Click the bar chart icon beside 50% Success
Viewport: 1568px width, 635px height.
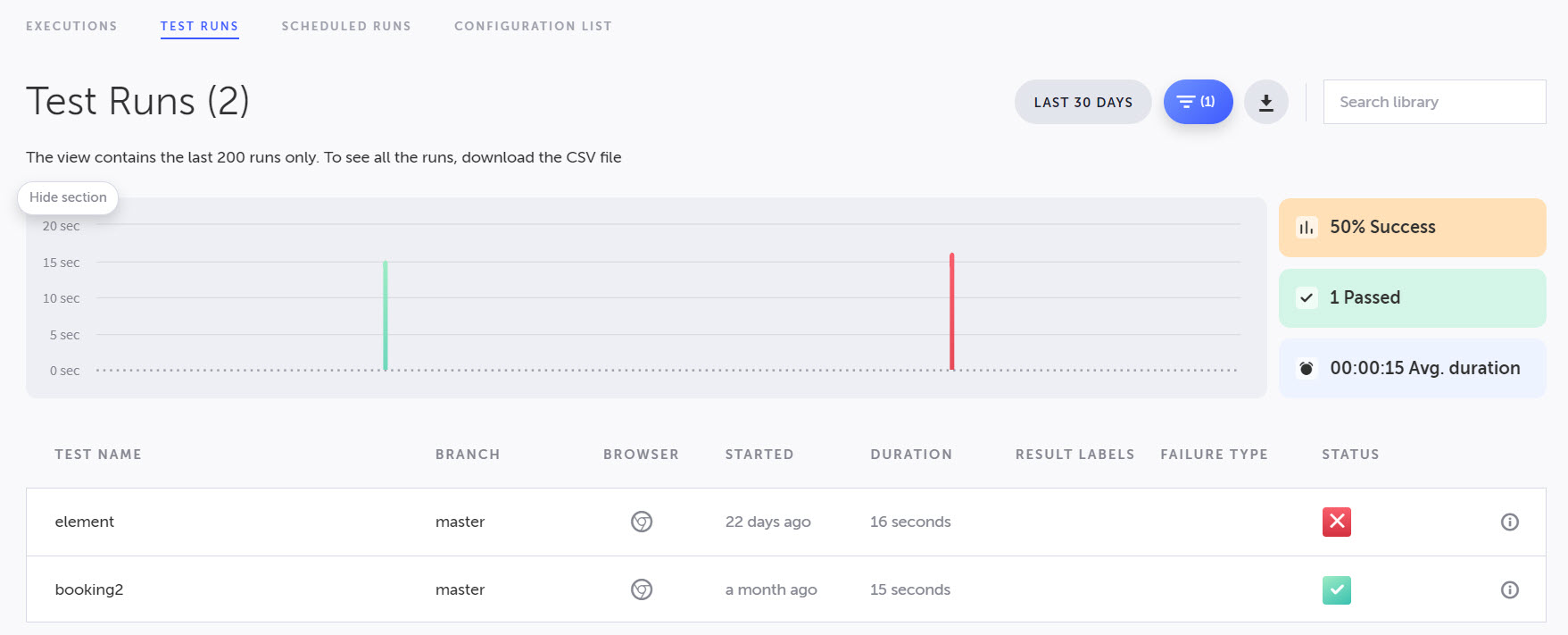pyautogui.click(x=1307, y=228)
